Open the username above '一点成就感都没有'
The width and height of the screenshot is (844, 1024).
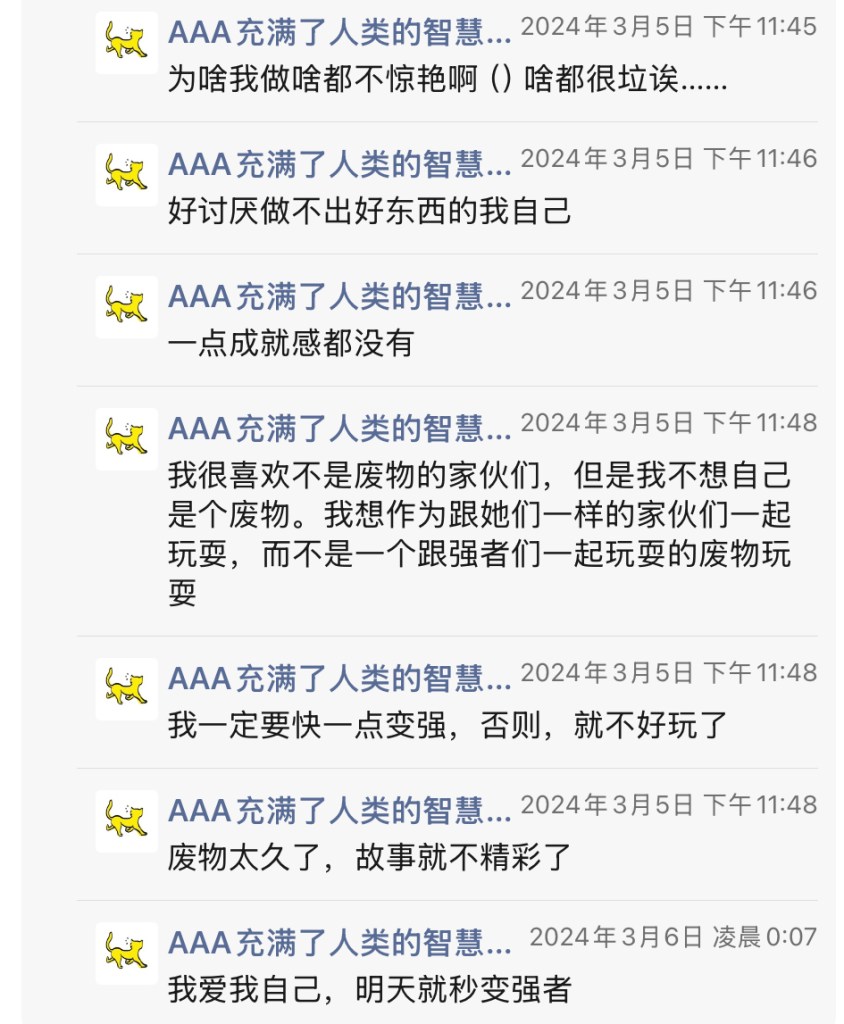coord(339,294)
